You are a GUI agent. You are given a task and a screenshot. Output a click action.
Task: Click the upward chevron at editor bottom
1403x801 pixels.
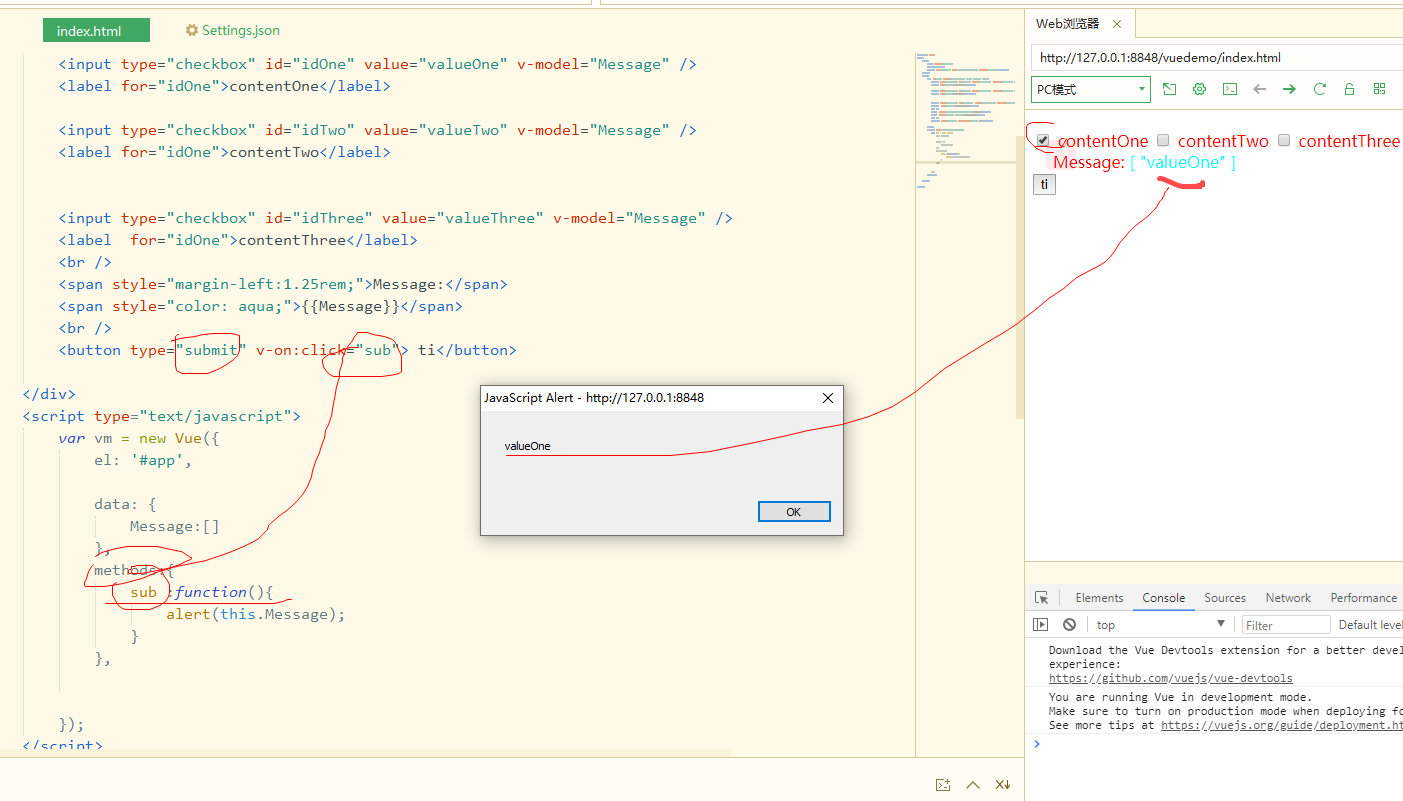pos(972,785)
